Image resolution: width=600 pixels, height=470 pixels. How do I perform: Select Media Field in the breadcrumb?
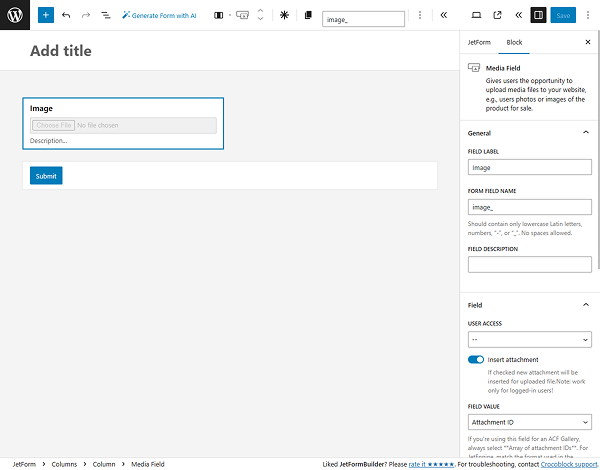148,464
